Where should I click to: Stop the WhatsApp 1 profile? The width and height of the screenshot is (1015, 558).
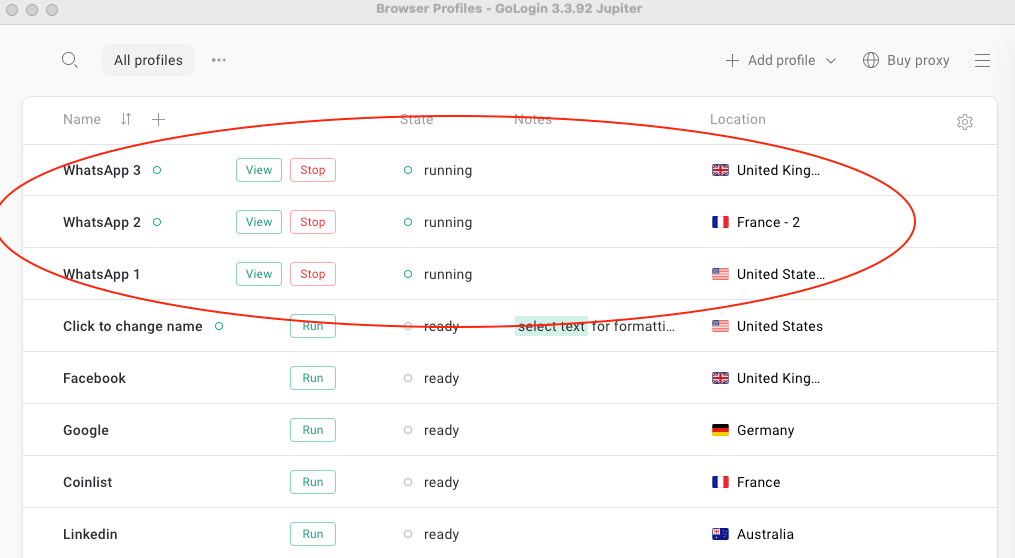313,274
